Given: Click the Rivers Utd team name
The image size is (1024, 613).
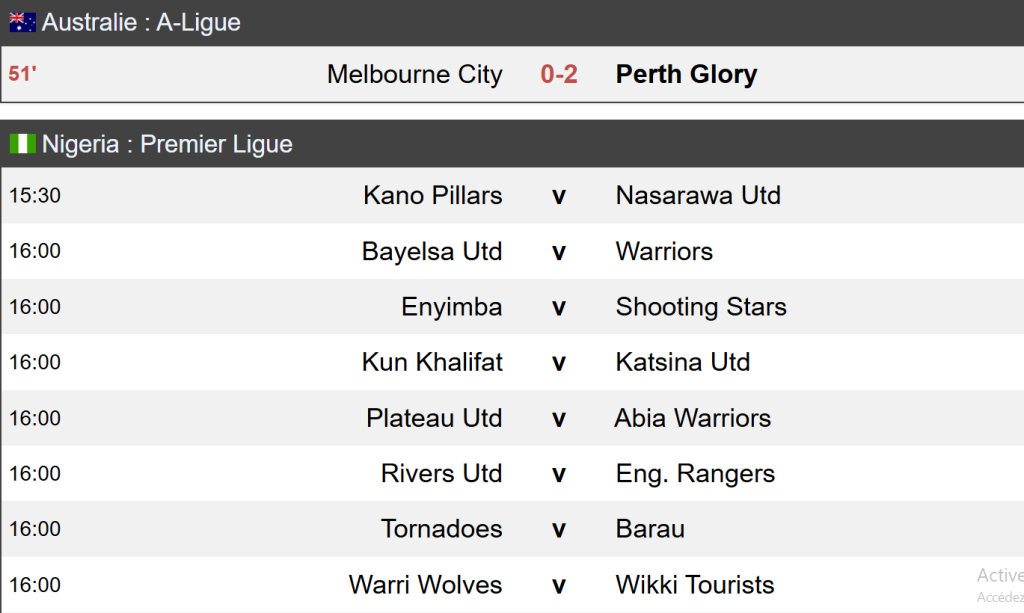Looking at the screenshot, I should click(x=441, y=474).
